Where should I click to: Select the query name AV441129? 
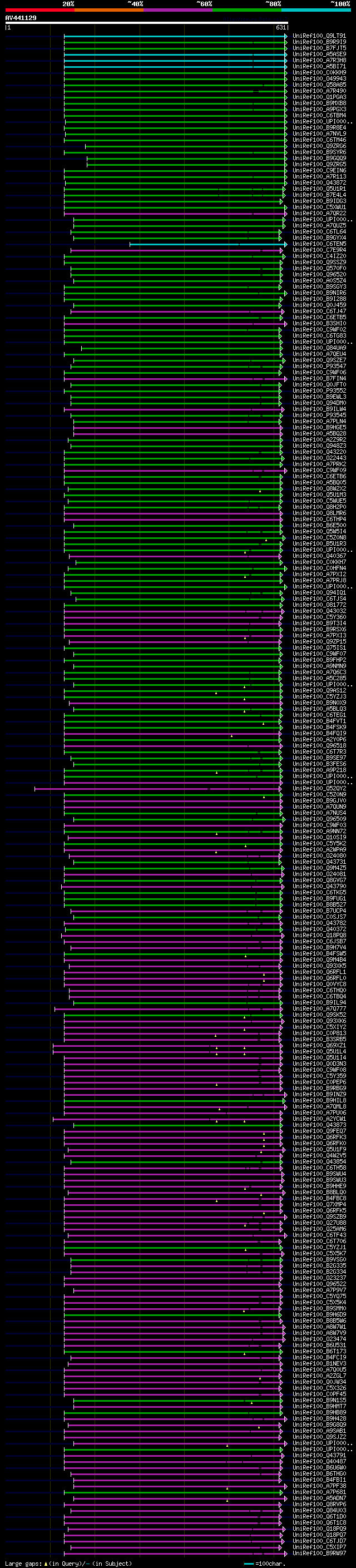(21, 18)
